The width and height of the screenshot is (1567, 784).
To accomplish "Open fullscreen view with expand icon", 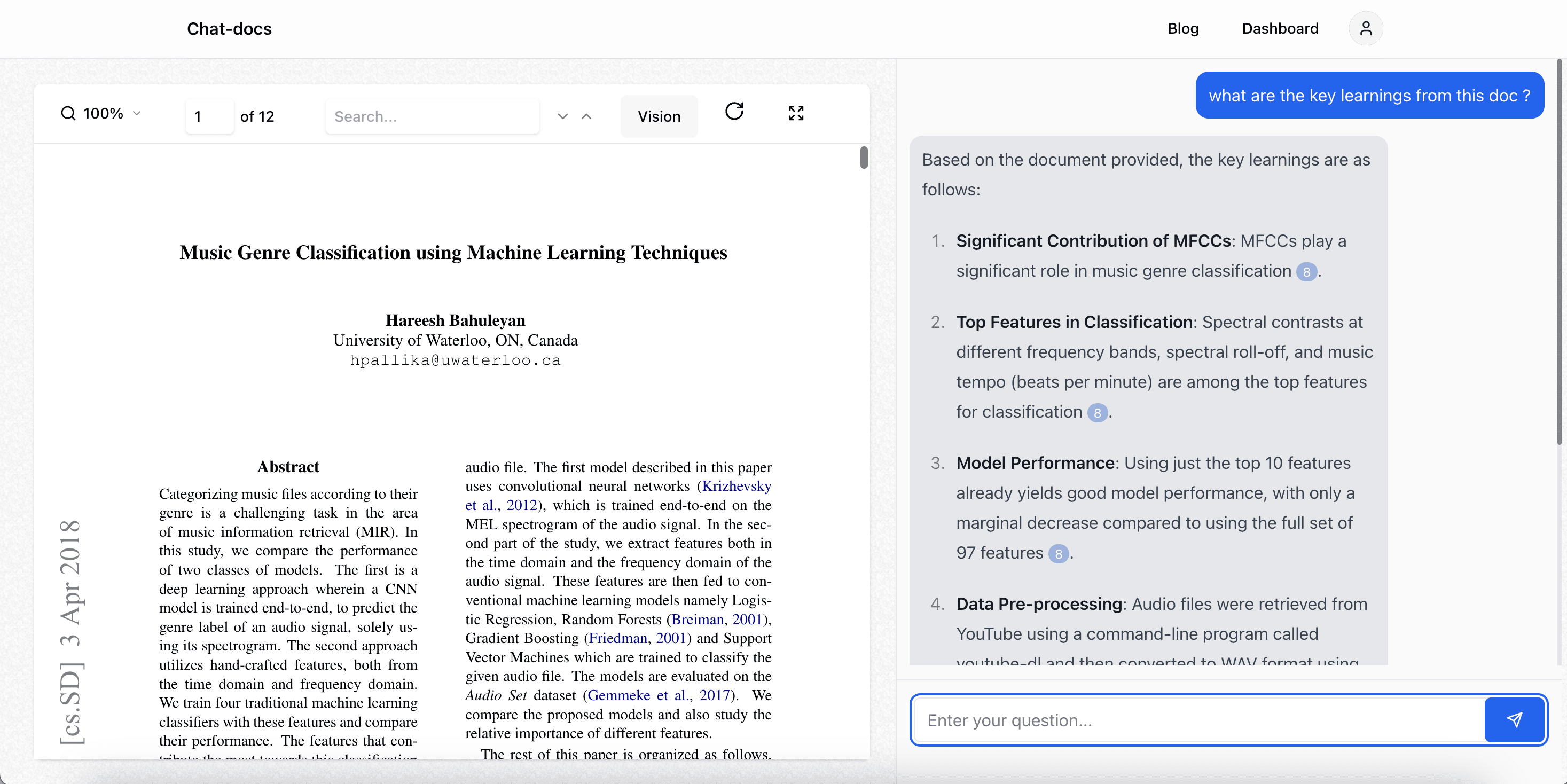I will point(796,113).
